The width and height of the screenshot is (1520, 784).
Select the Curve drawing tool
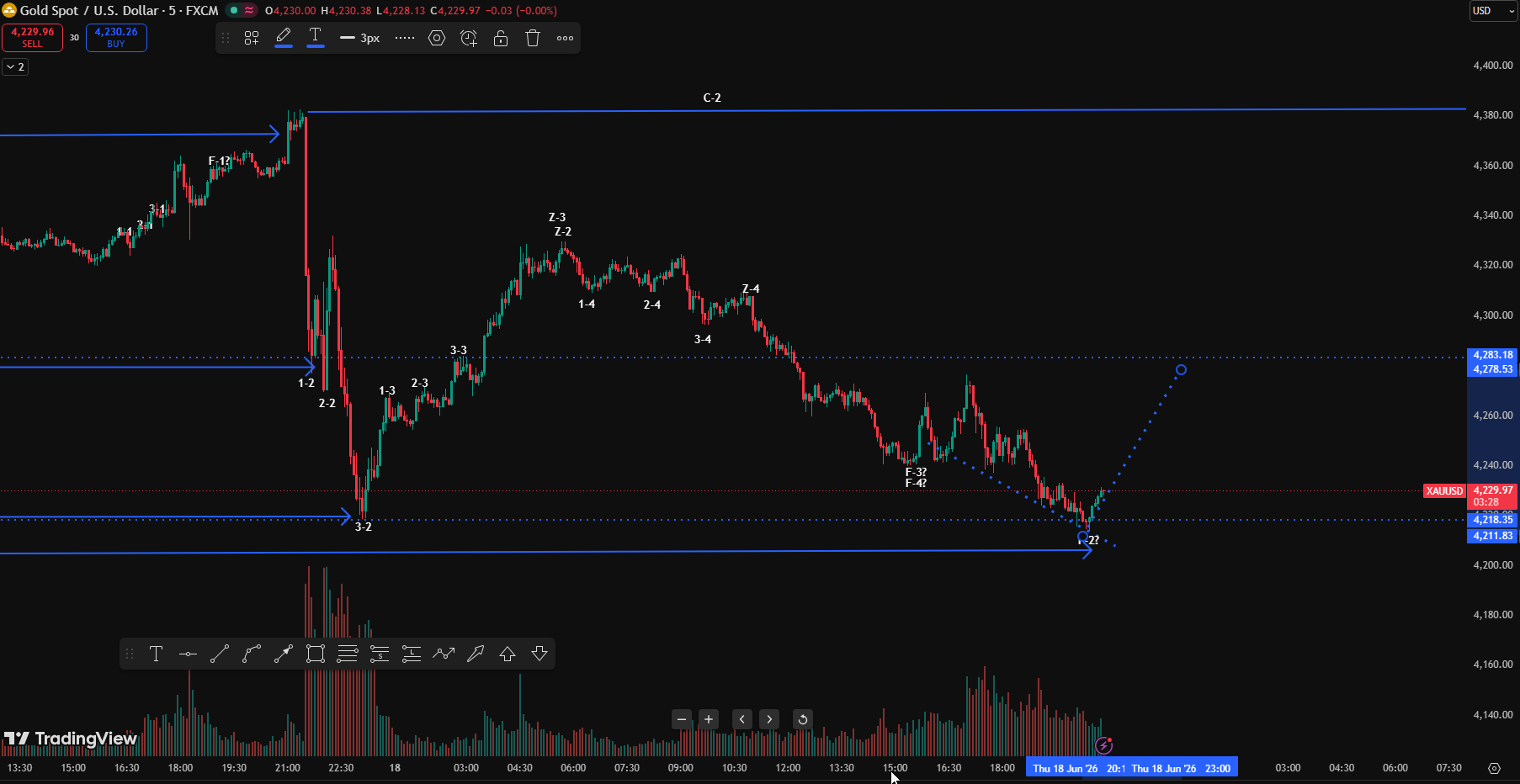click(x=252, y=654)
